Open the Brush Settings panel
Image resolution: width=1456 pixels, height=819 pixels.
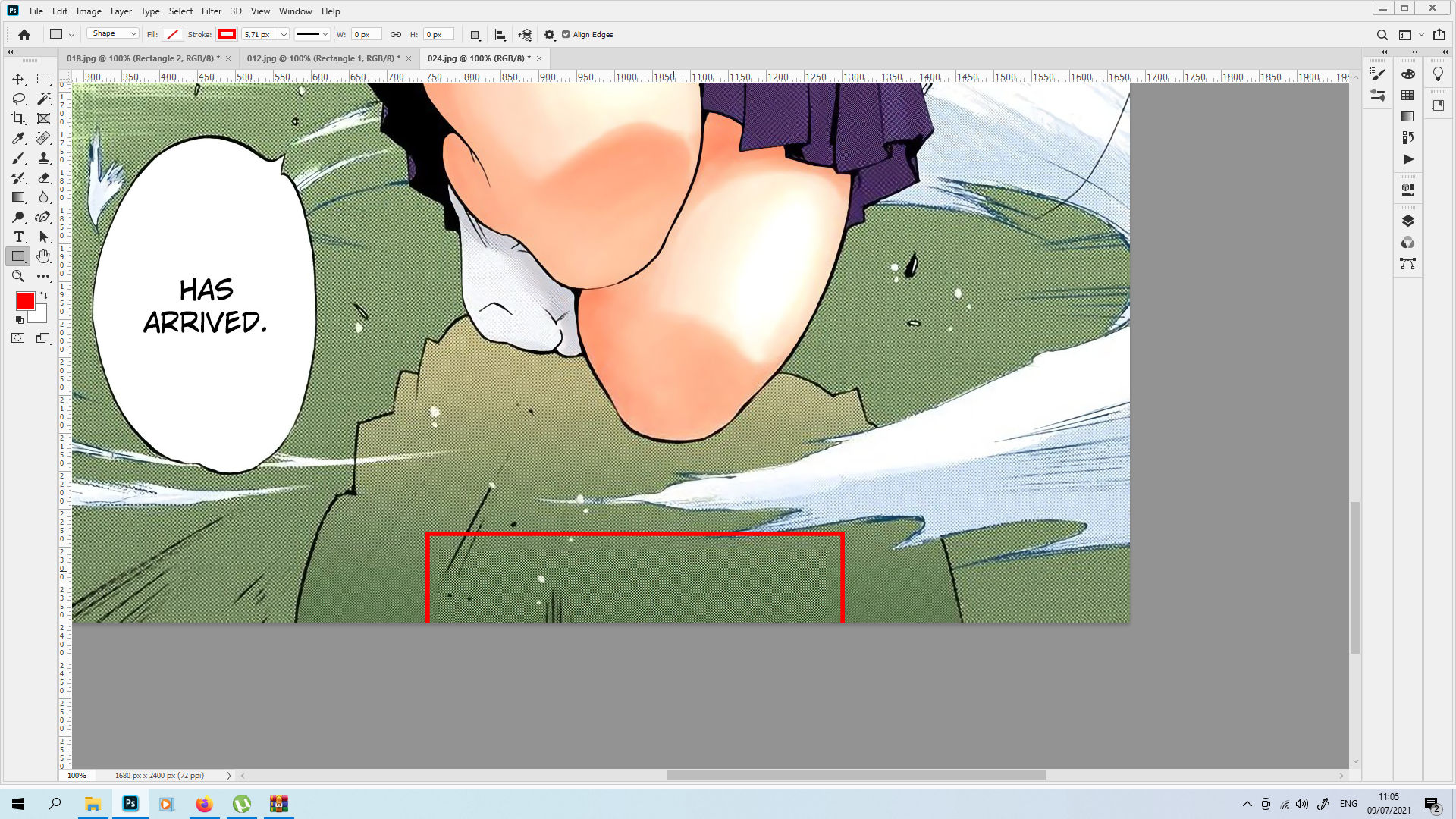[1378, 74]
